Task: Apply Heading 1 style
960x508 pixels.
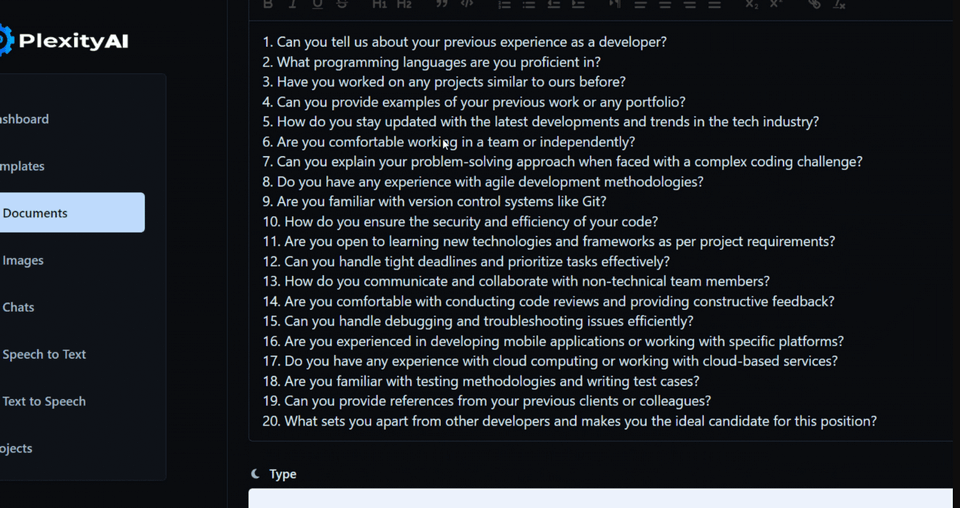Action: pos(379,4)
